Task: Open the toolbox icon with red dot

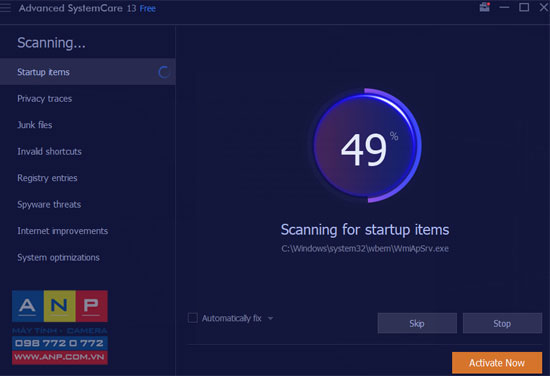Action: pyautogui.click(x=485, y=7)
